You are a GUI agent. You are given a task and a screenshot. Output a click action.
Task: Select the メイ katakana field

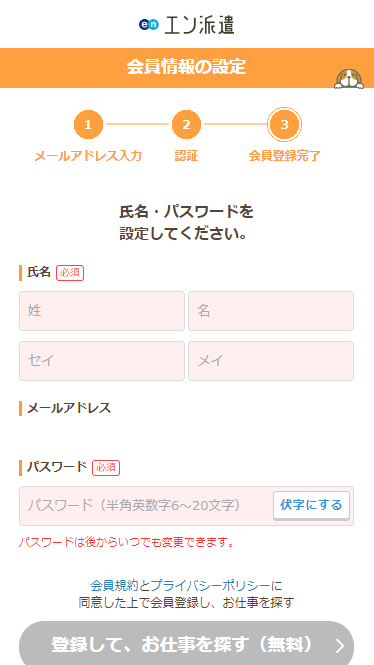click(271, 361)
